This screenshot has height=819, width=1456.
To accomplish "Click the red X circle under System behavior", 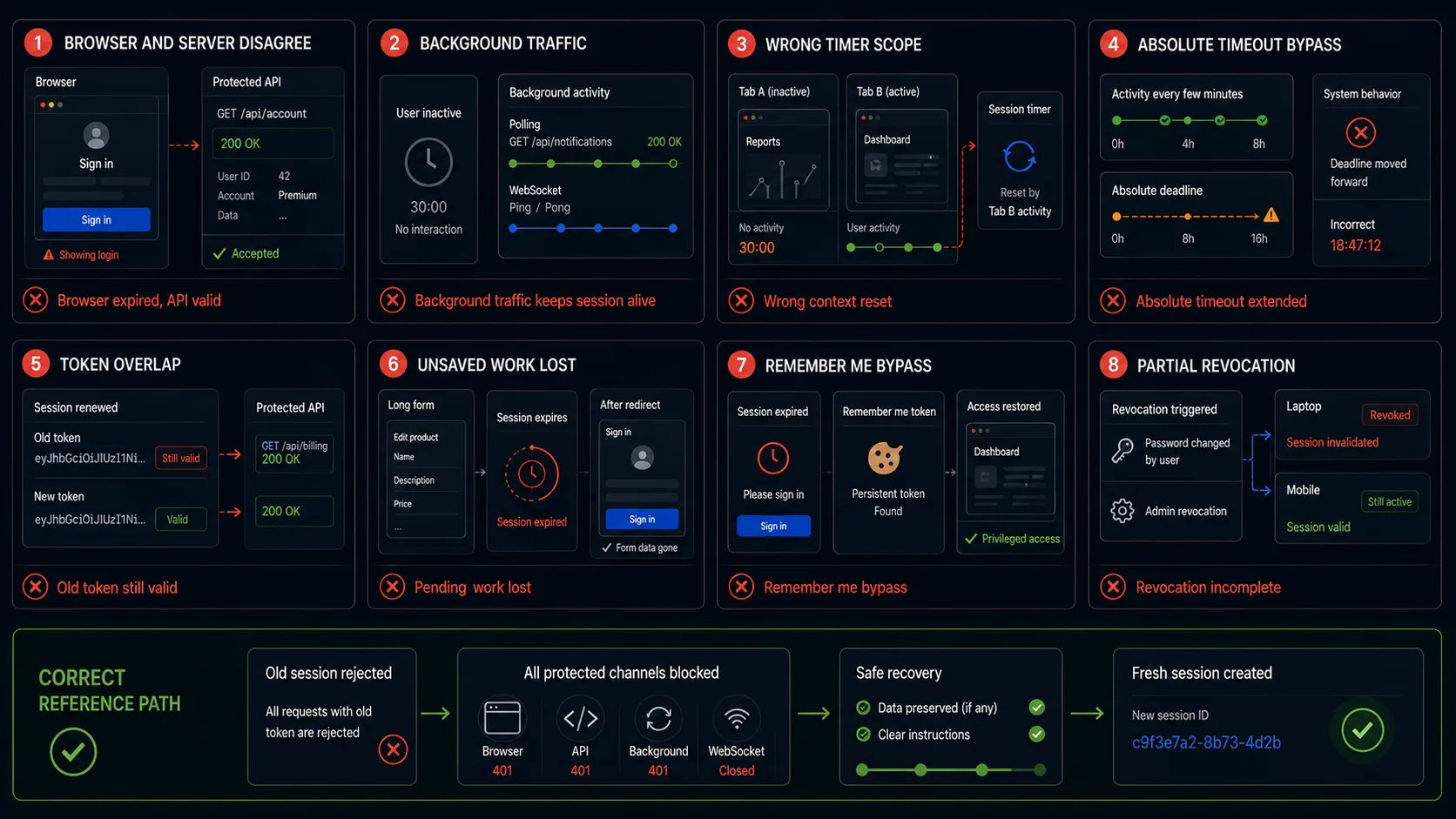I will tap(1360, 133).
